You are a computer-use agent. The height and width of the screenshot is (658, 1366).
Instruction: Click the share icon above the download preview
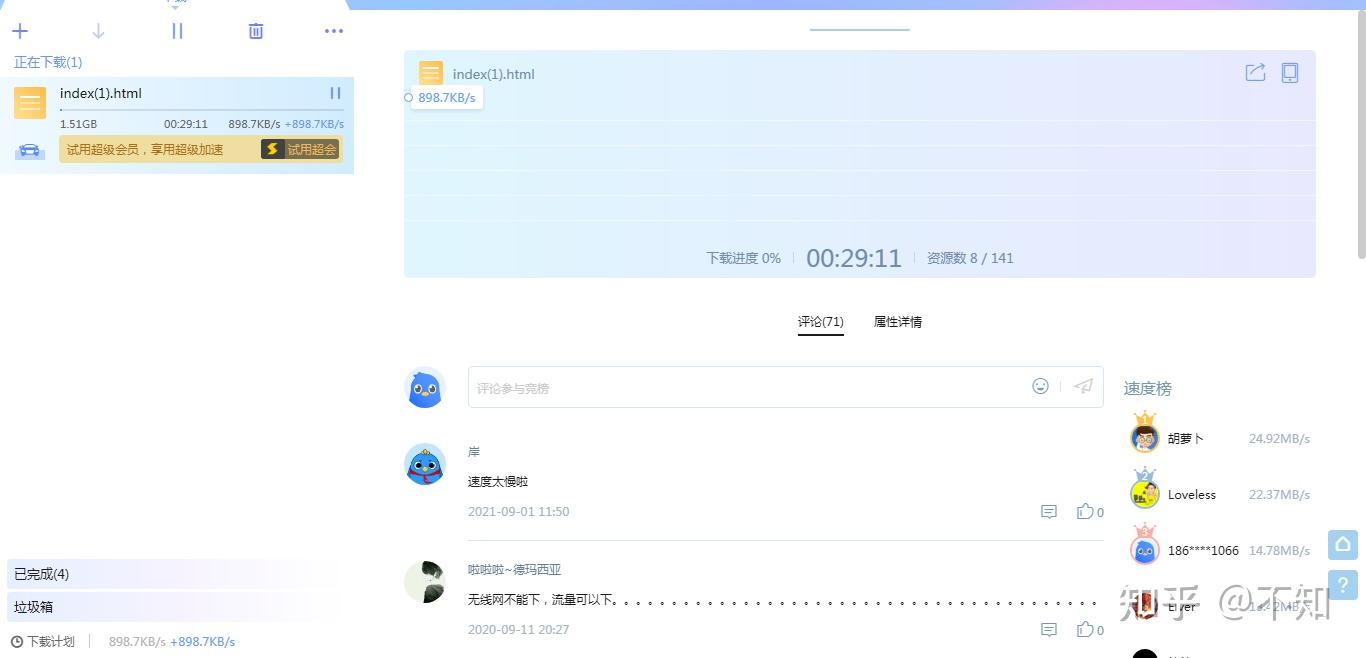click(x=1255, y=72)
